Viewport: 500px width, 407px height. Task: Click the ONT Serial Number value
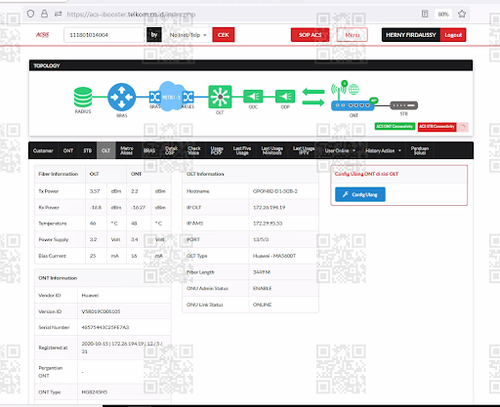[x=105, y=327]
